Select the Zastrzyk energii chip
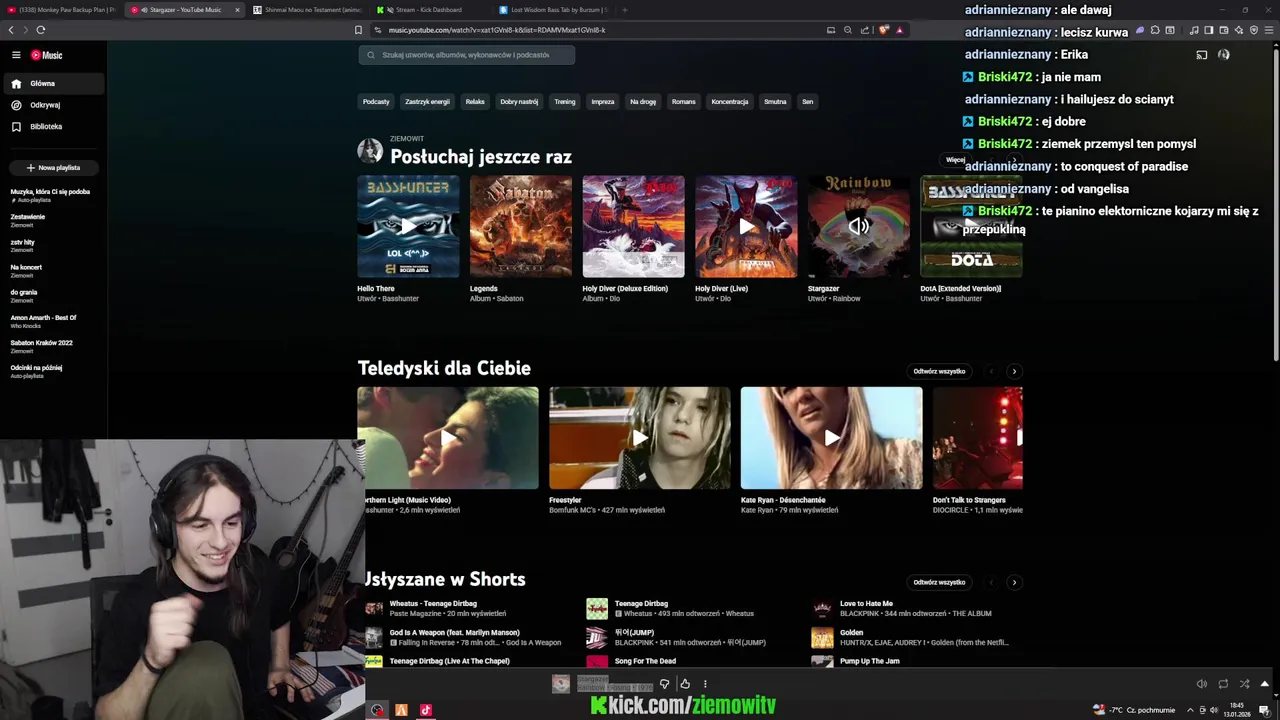Image resolution: width=1280 pixels, height=720 pixels. tap(427, 102)
